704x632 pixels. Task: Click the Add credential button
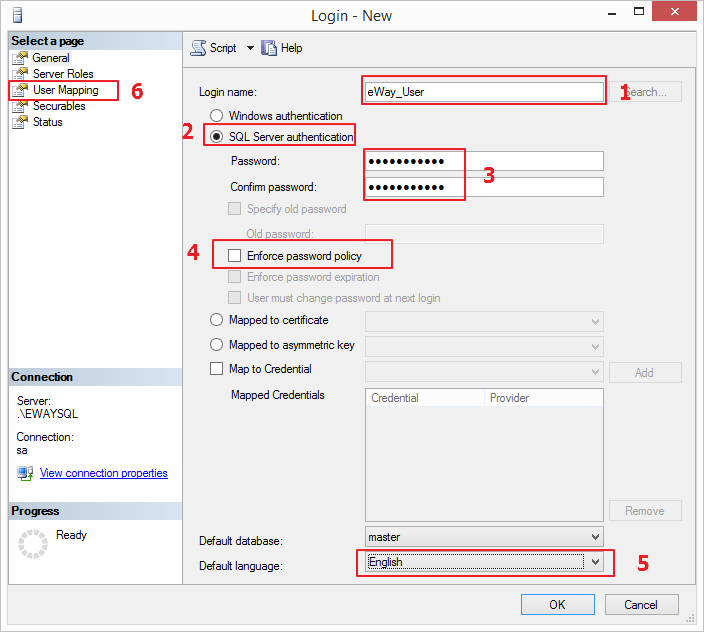point(645,373)
